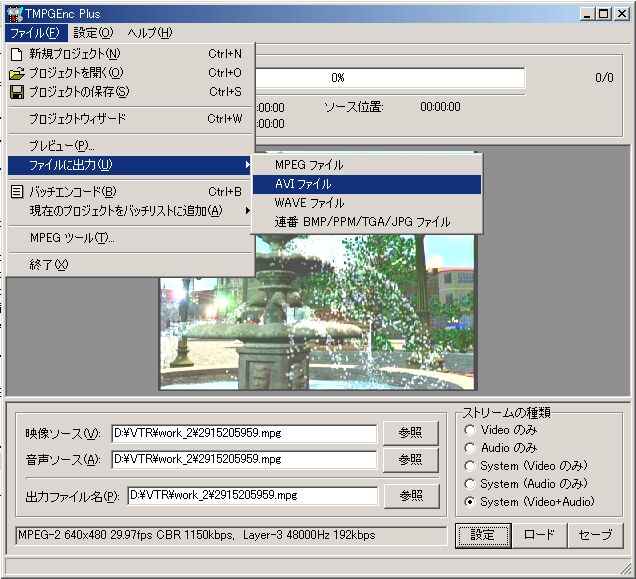Open the ファイル(F) menu

pos(35,33)
